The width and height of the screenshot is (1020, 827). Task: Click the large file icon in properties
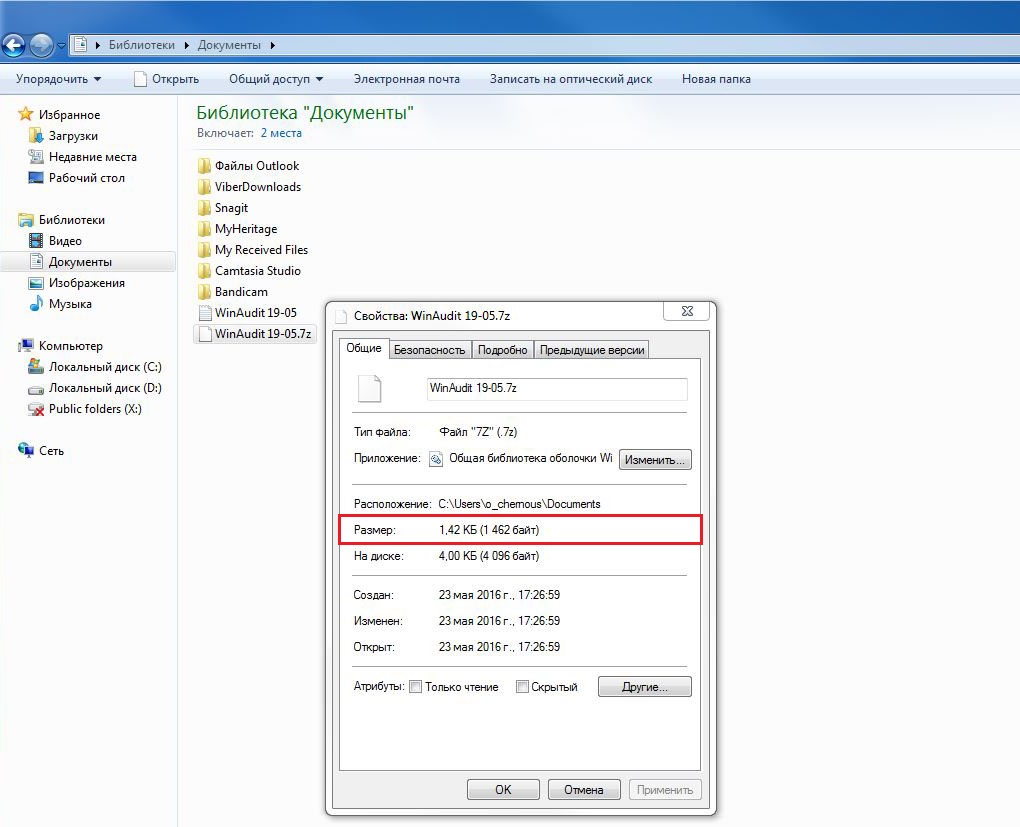(369, 388)
